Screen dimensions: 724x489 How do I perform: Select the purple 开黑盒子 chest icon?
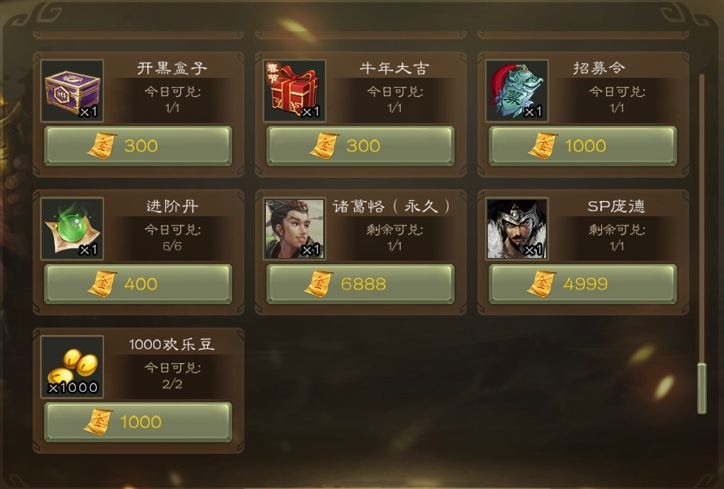point(72,91)
